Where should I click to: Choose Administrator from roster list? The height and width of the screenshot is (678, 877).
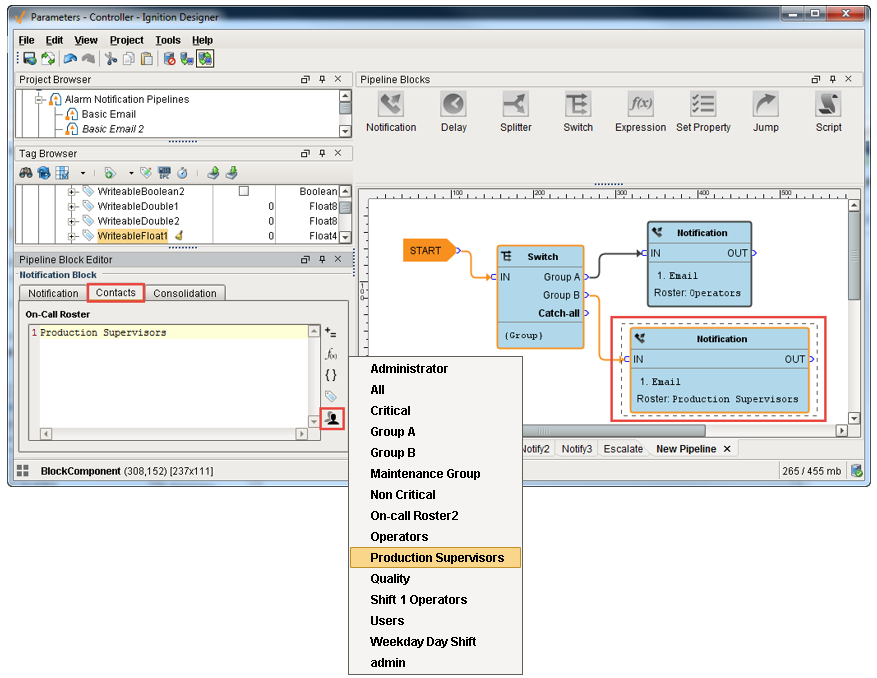coord(436,369)
